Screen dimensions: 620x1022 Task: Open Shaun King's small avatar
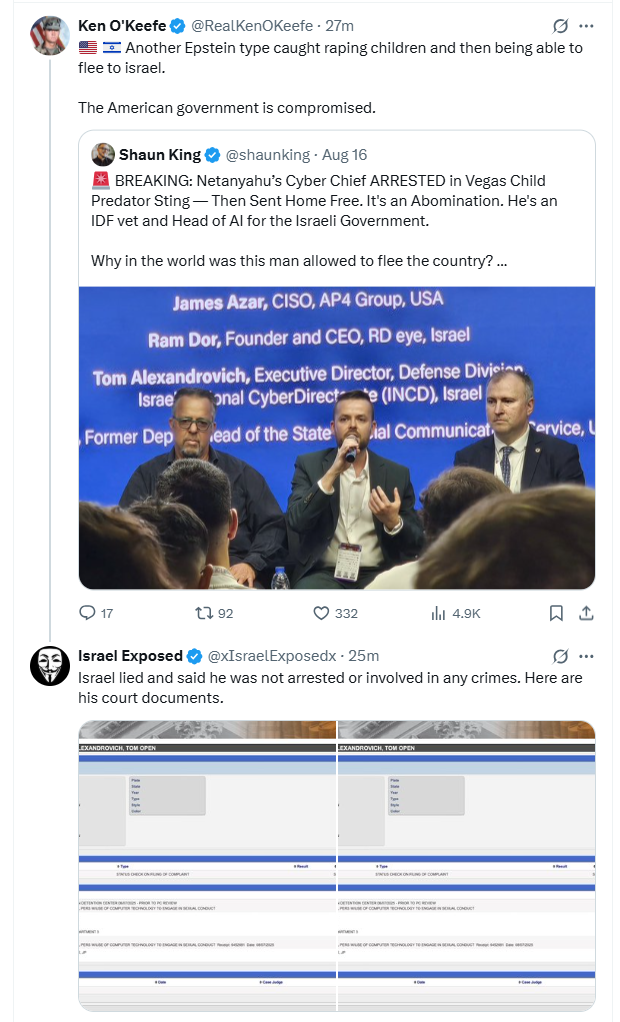pyautogui.click(x=103, y=154)
